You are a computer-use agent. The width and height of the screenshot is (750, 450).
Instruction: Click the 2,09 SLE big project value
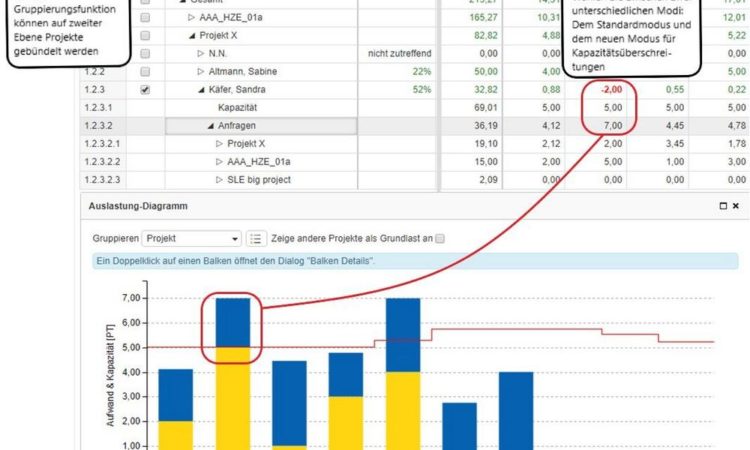[488, 180]
